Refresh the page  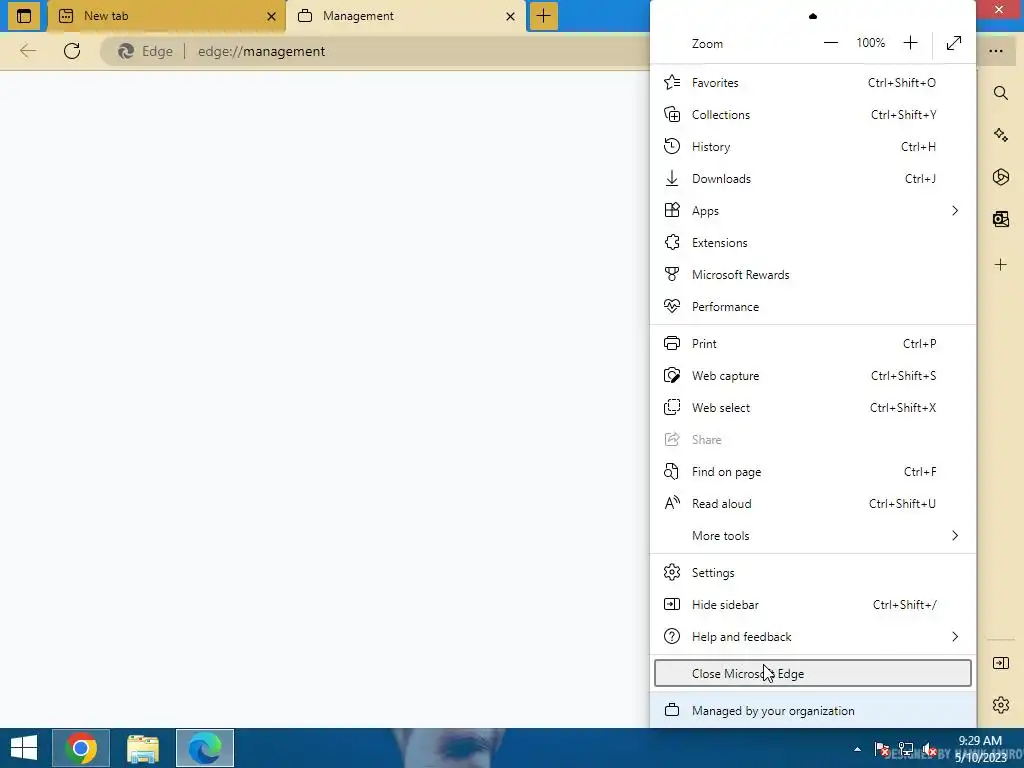72,51
